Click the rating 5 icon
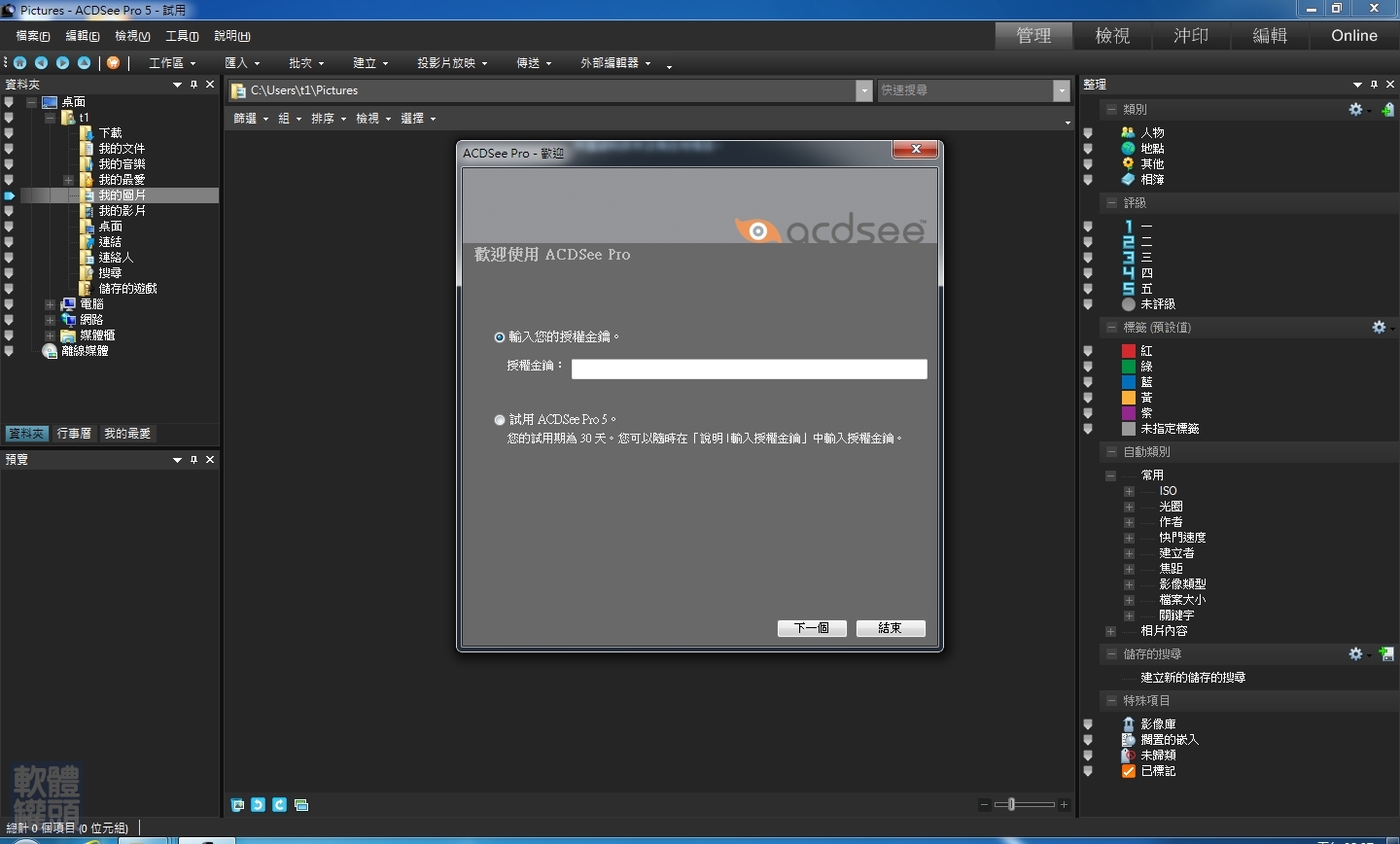Viewport: 1400px width, 844px height. (1128, 288)
